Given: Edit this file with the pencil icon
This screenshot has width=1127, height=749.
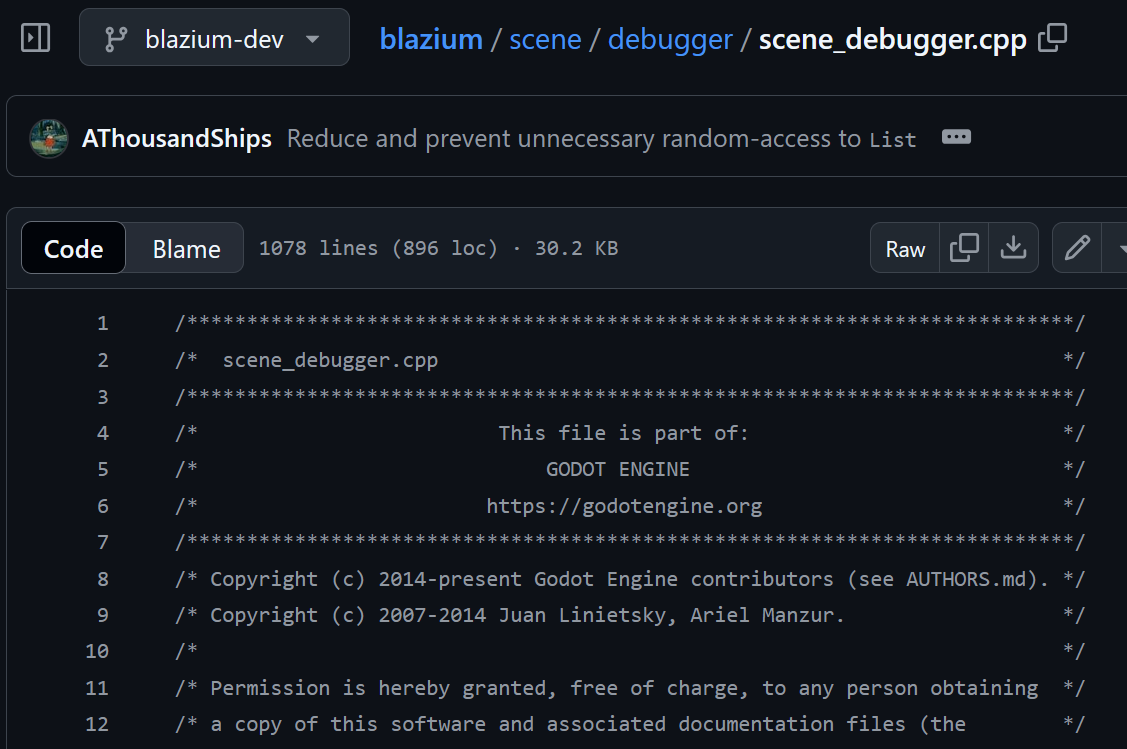Looking at the screenshot, I should click(x=1077, y=248).
